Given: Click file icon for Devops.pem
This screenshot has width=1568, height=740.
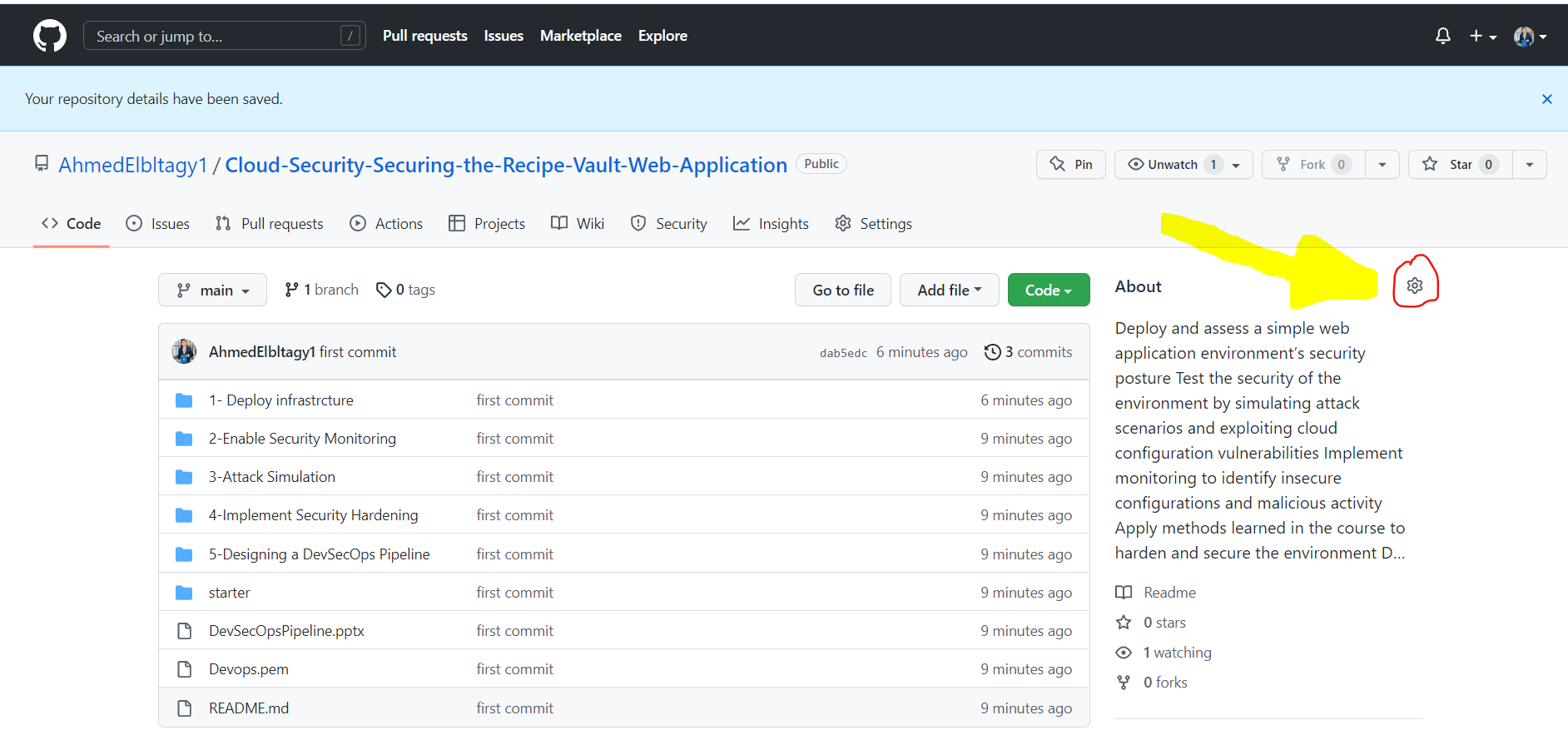Looking at the screenshot, I should tap(185, 669).
